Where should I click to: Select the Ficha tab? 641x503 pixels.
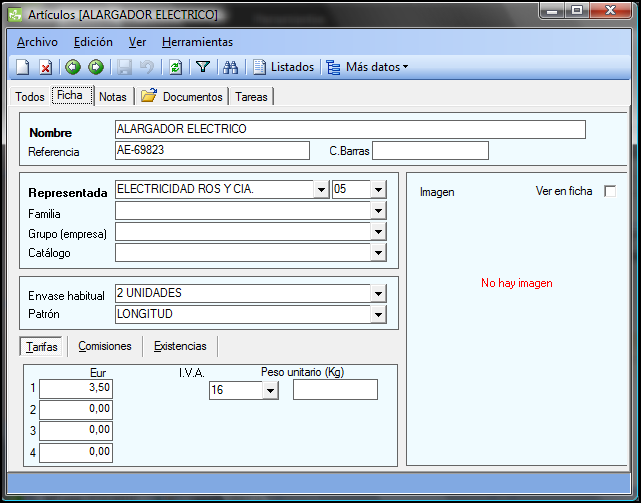tap(72, 95)
